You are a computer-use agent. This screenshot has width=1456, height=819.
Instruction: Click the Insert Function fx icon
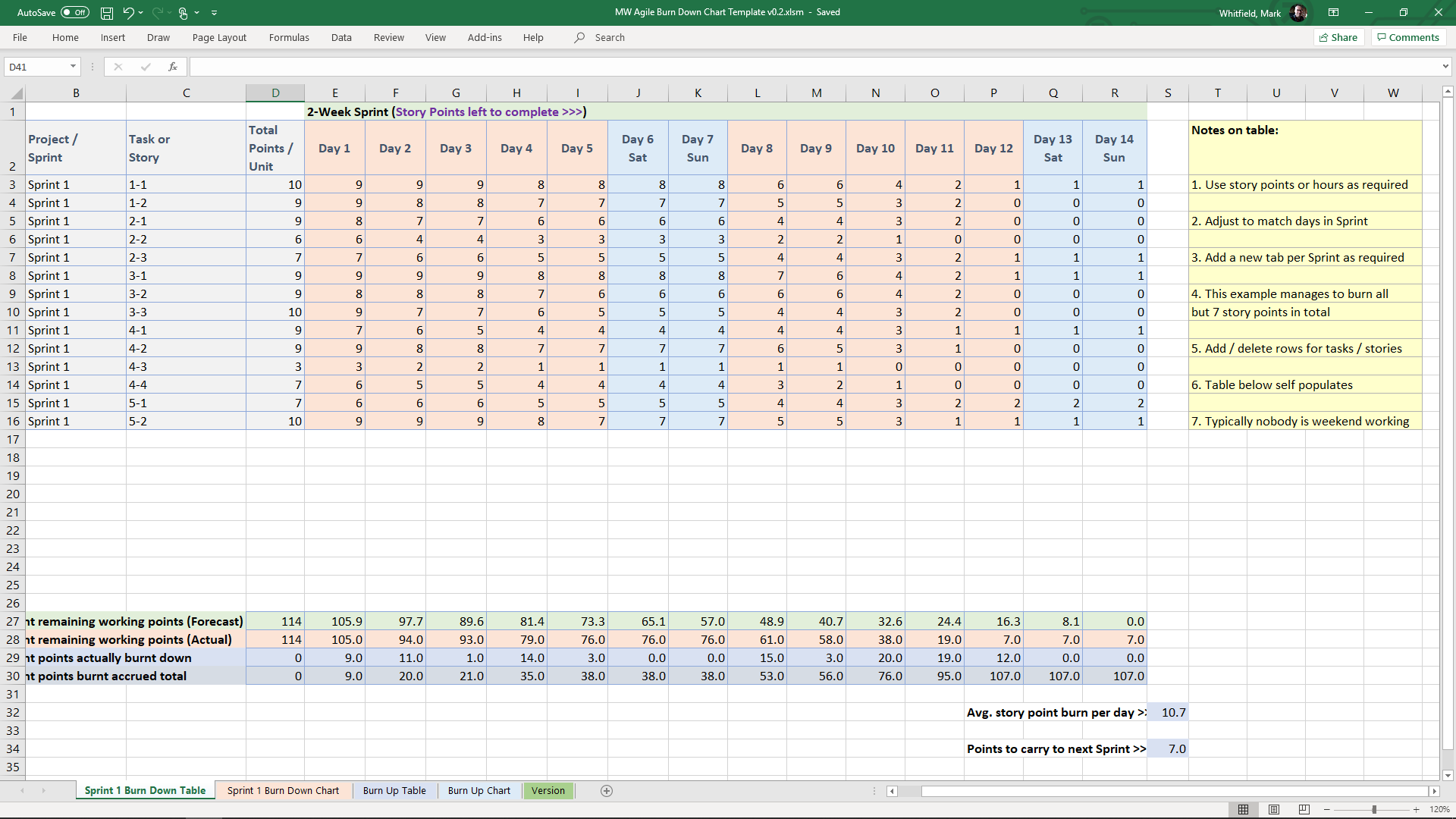click(173, 67)
